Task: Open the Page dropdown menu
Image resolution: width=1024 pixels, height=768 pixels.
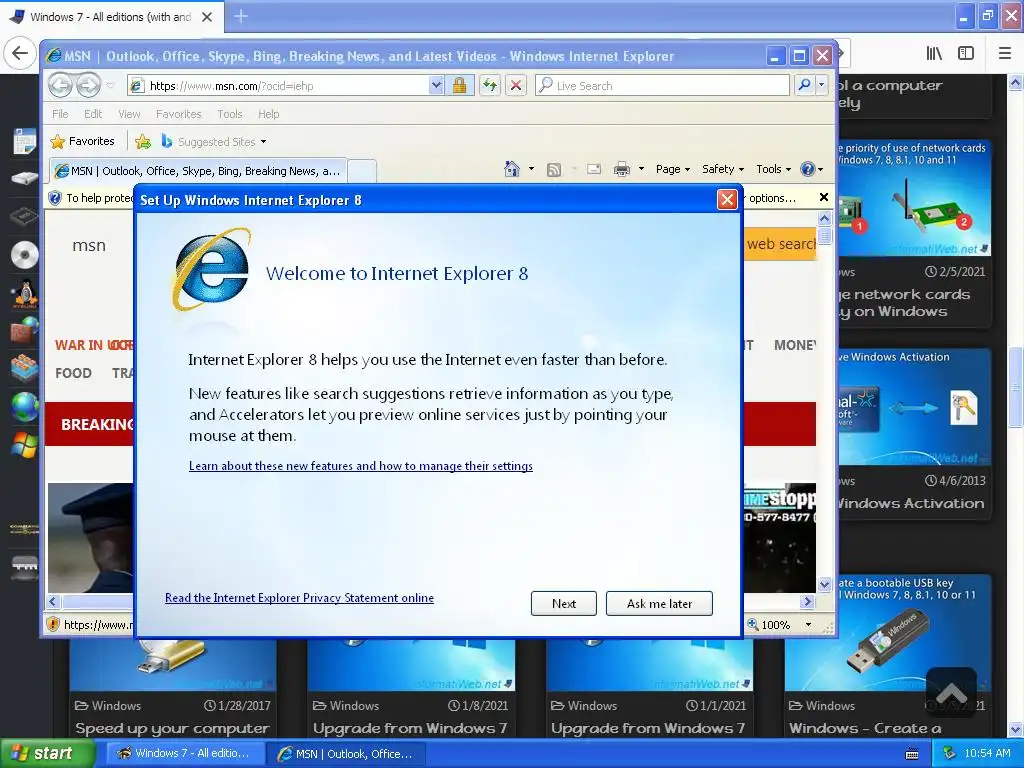Action: pyautogui.click(x=673, y=169)
